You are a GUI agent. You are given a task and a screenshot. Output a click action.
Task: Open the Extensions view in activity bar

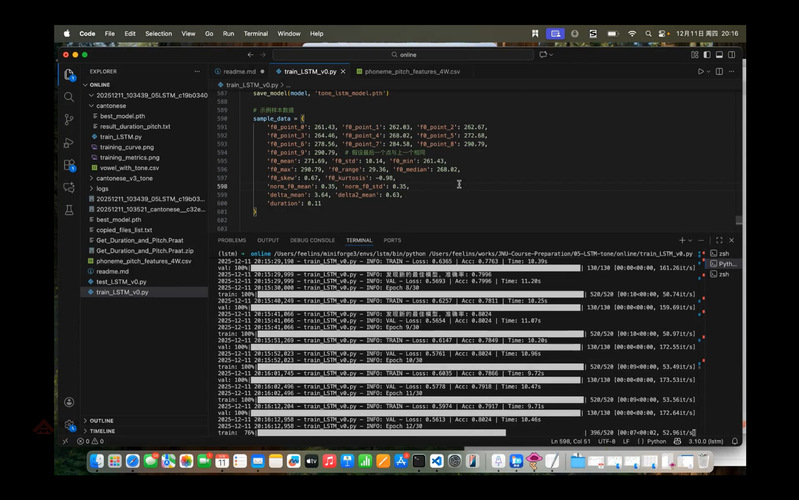(69, 165)
